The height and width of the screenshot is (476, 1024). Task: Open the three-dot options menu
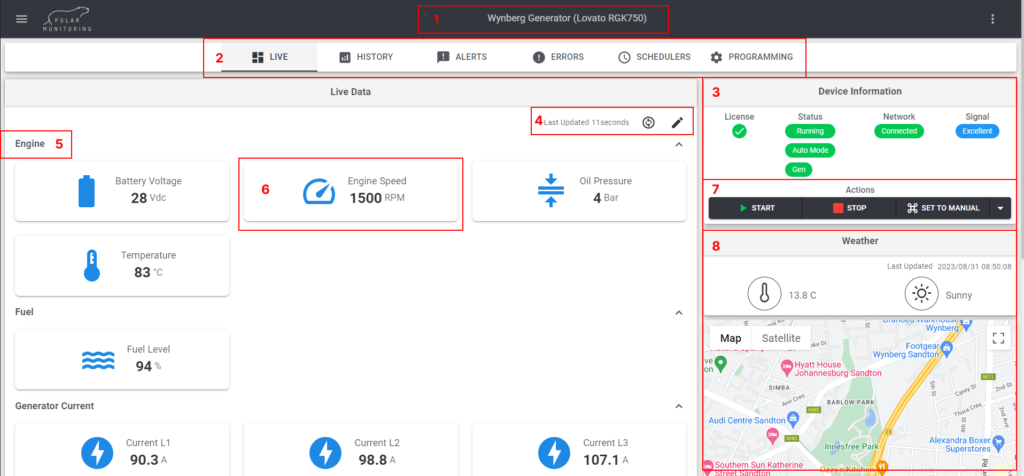point(993,19)
